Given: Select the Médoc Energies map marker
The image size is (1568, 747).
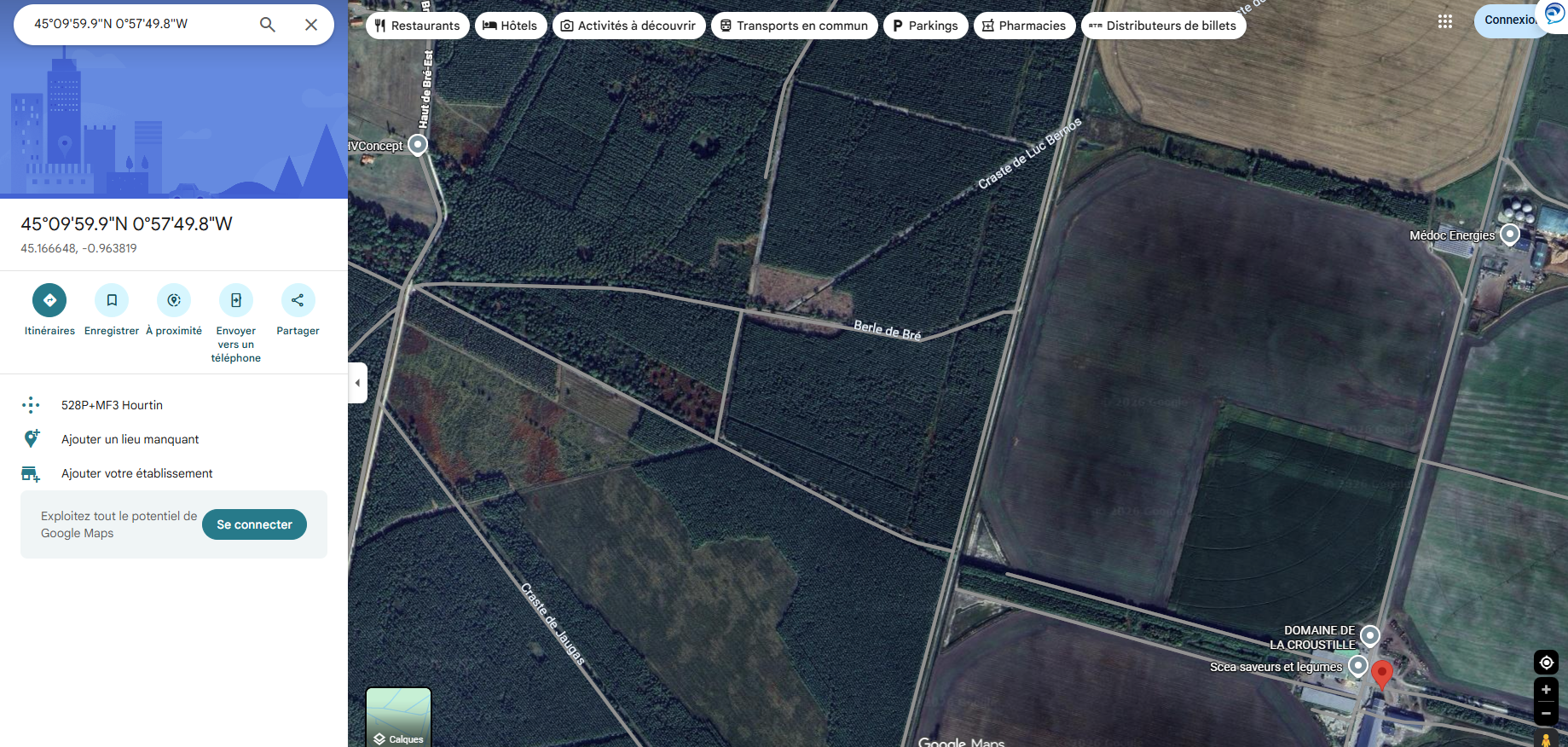Looking at the screenshot, I should (x=1509, y=234).
